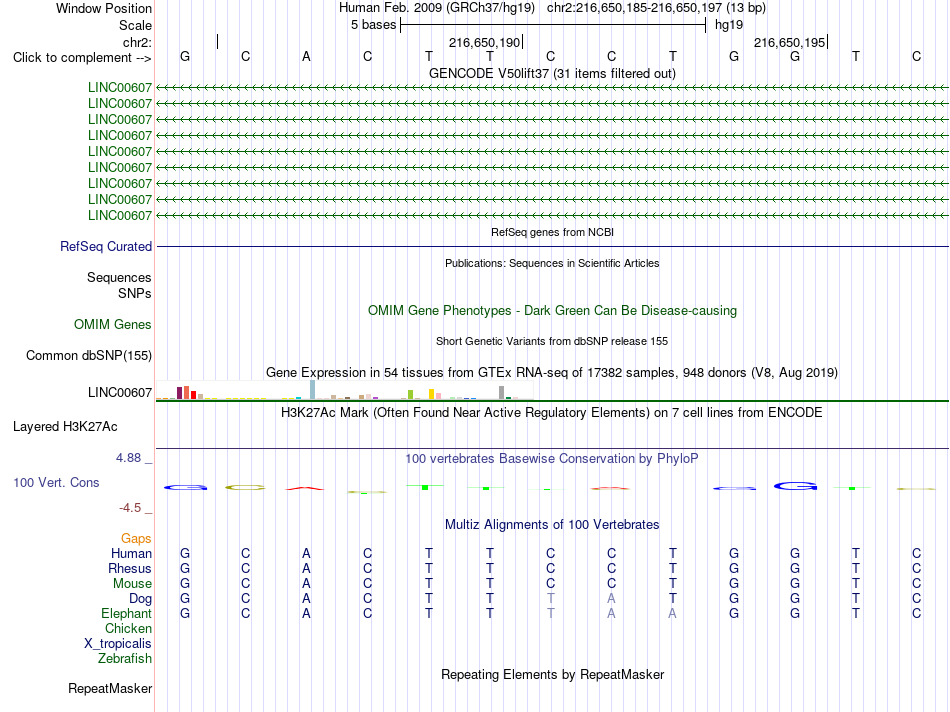Open the 'GENCODE V50lift37 (31 items filtered out)' track title
Viewport: 950px width, 712px height.
pos(552,73)
